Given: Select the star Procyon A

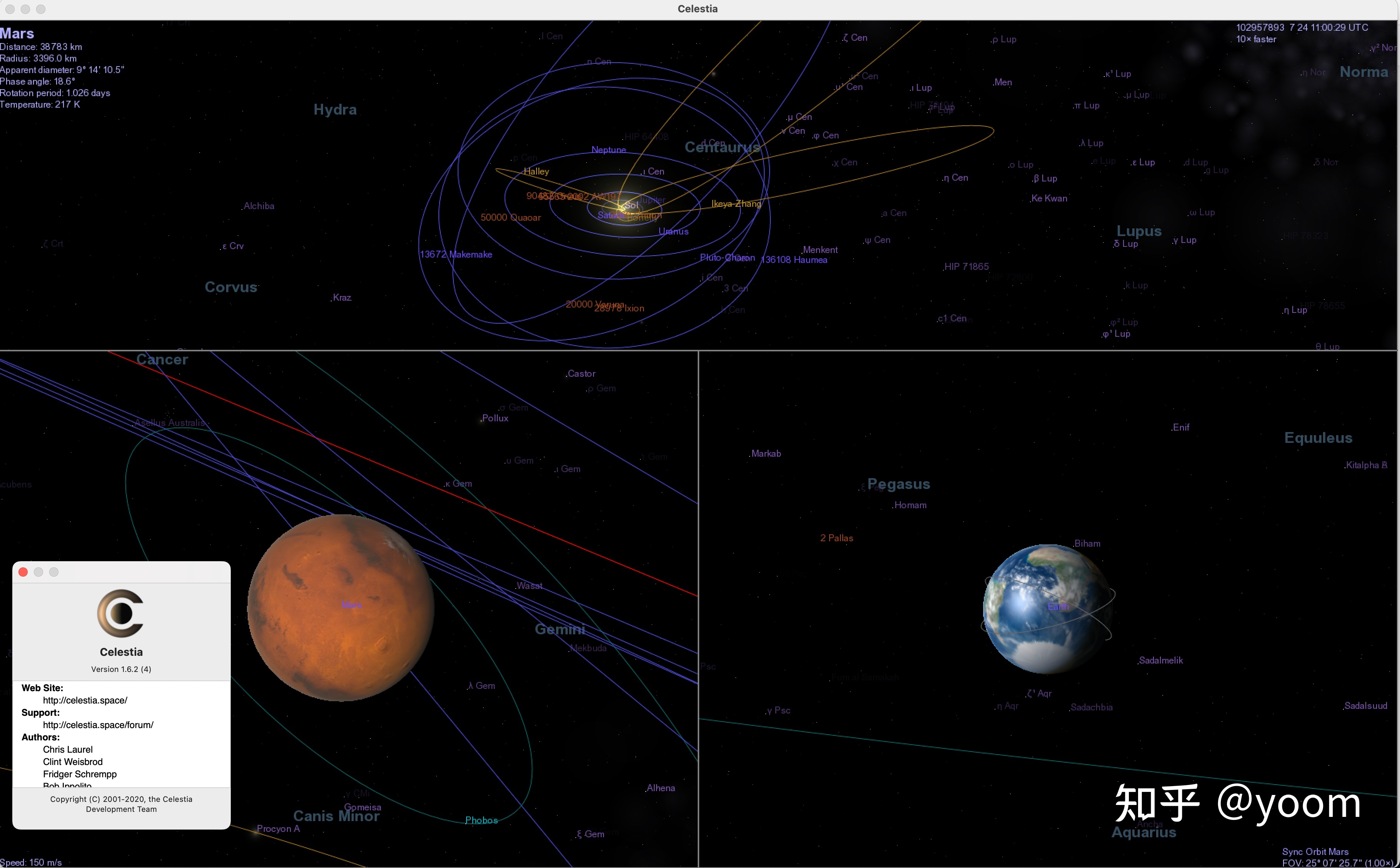Looking at the screenshot, I should click(x=278, y=829).
